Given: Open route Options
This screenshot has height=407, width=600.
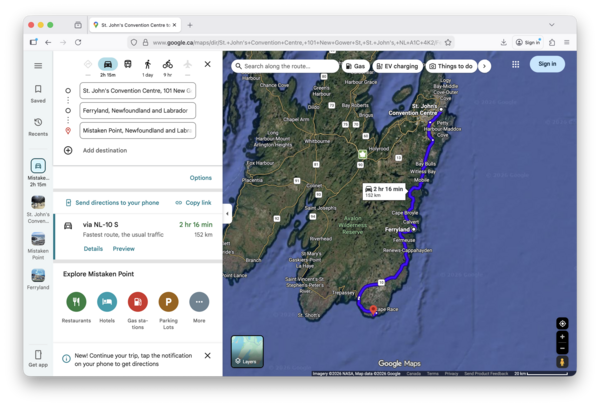Looking at the screenshot, I should point(201,178).
